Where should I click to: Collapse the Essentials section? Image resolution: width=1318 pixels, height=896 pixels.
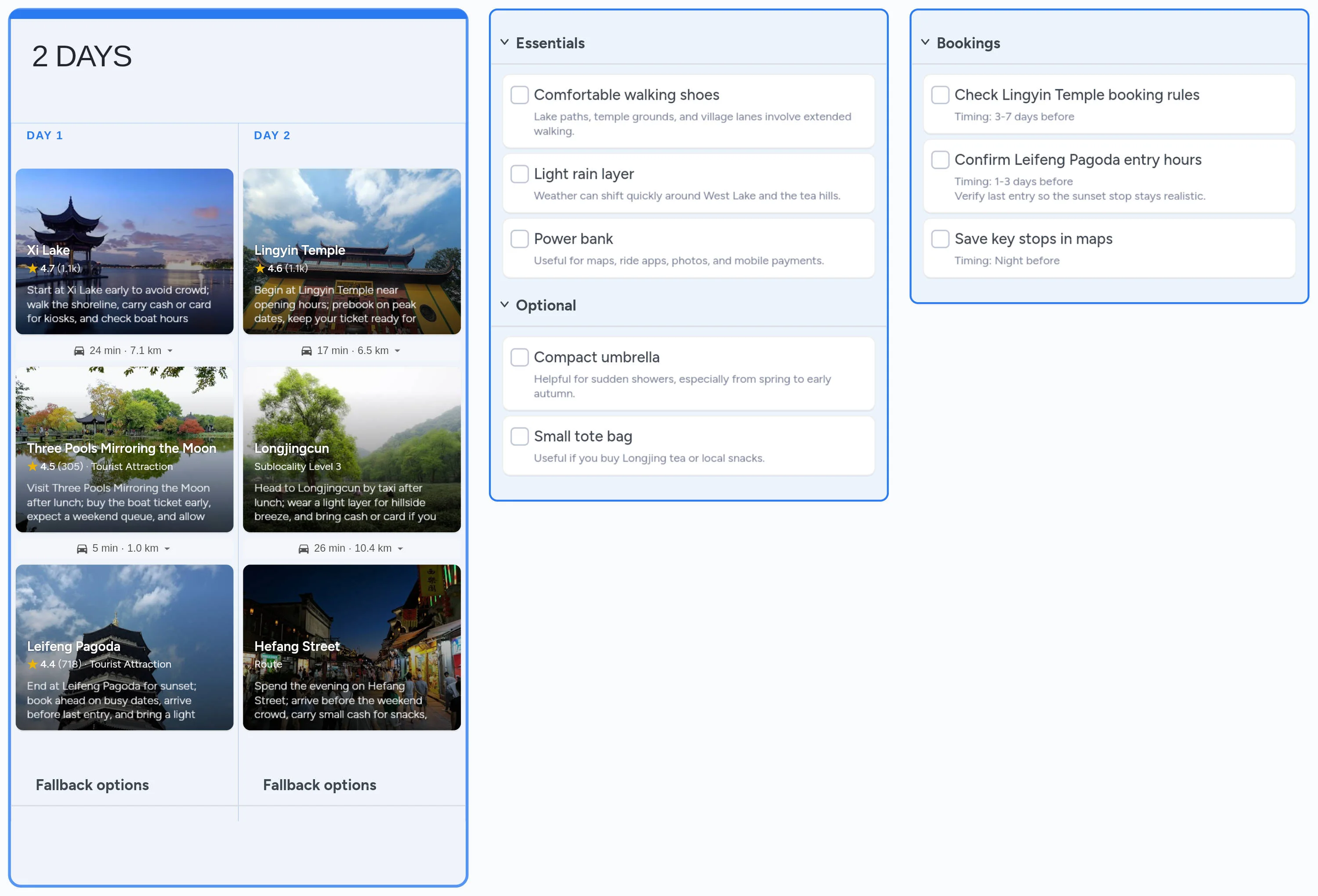504,42
